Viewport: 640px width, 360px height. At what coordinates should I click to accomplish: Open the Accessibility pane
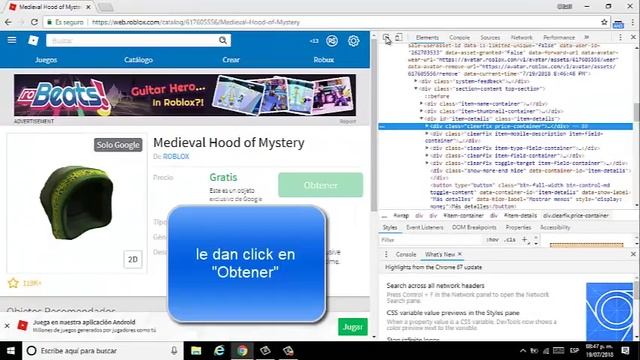tap(555, 227)
